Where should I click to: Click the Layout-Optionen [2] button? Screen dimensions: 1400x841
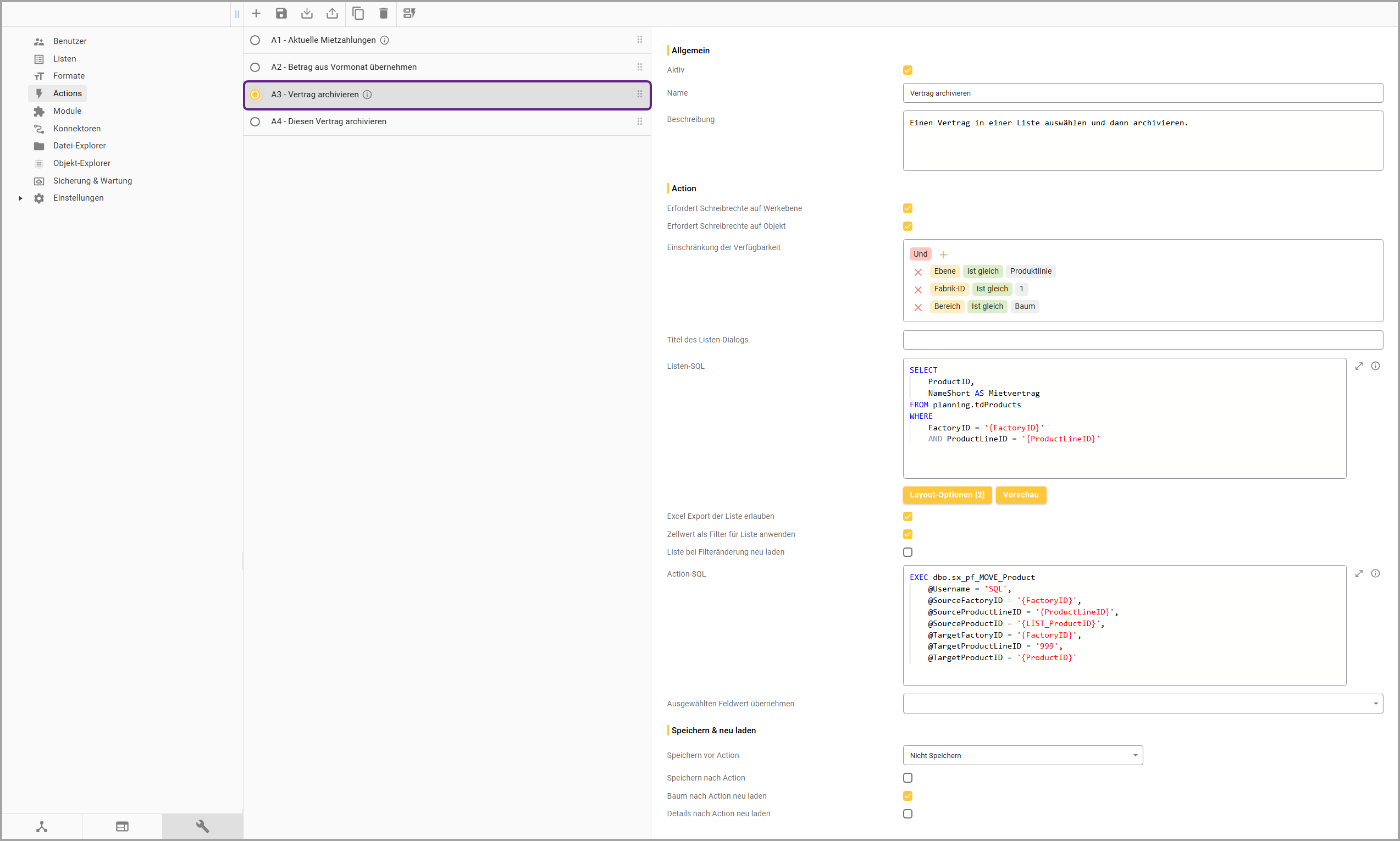[x=947, y=495]
